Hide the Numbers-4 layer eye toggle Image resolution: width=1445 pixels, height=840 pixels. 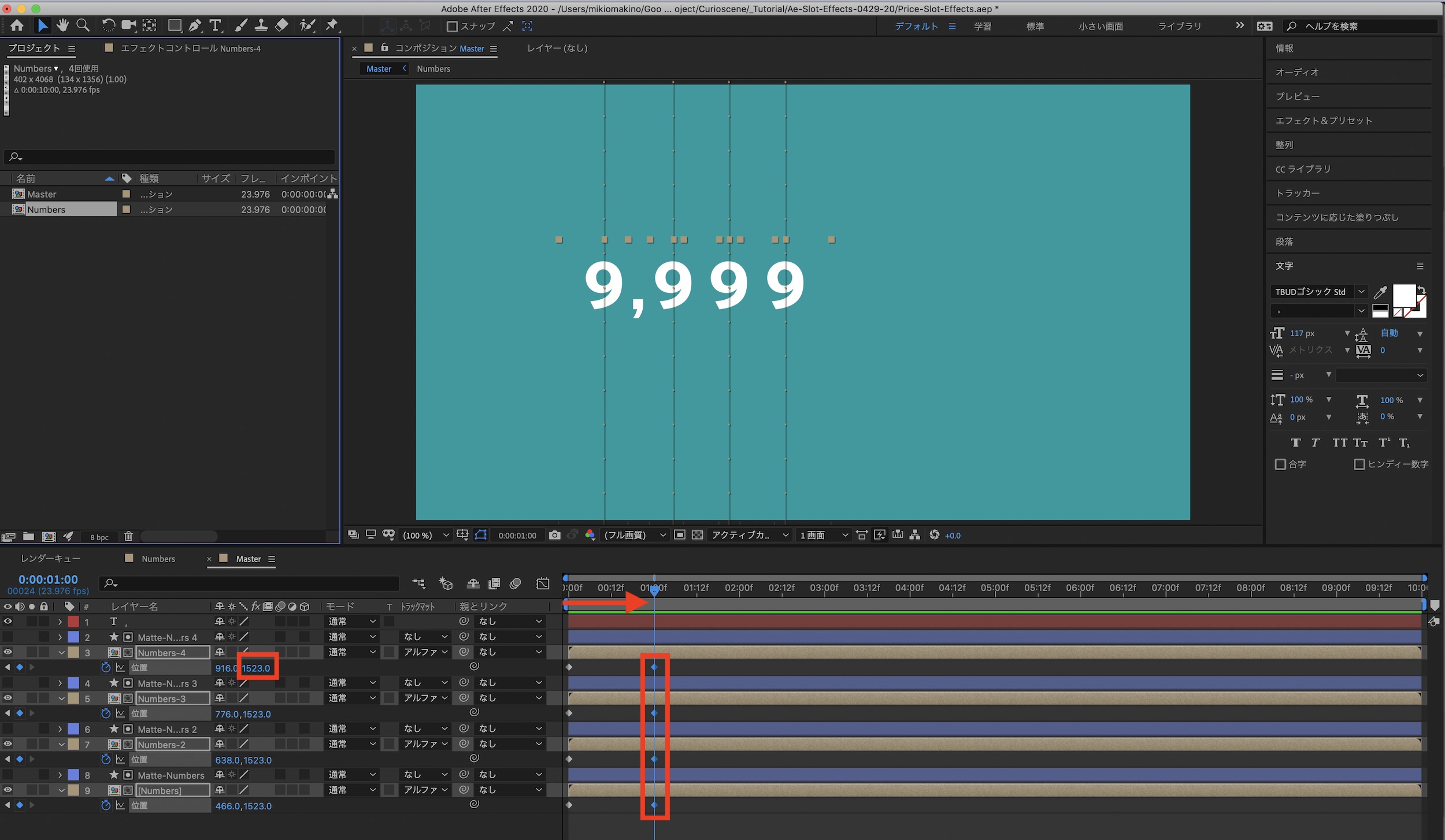8,652
